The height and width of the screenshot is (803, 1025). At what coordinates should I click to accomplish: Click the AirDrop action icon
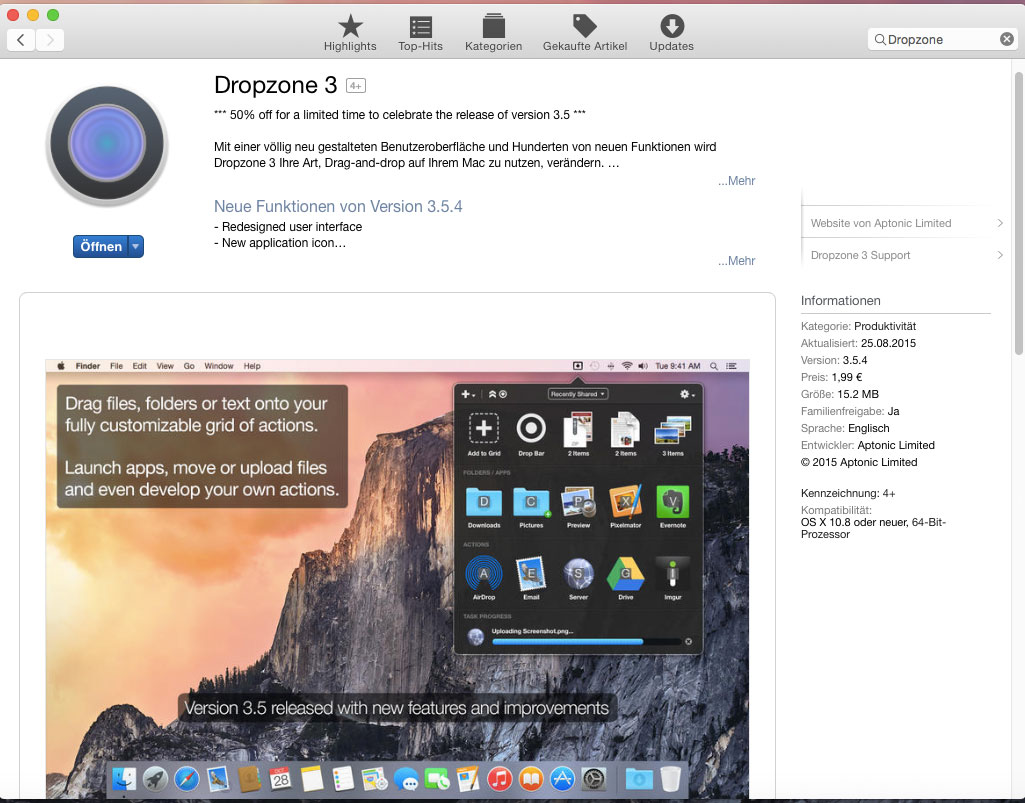(484, 573)
